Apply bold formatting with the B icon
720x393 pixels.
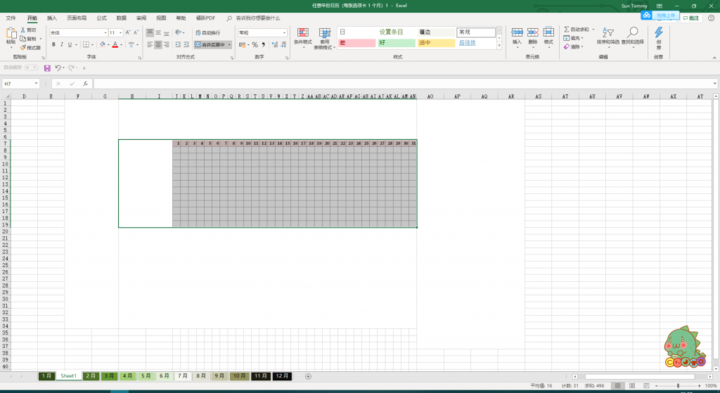[53, 45]
